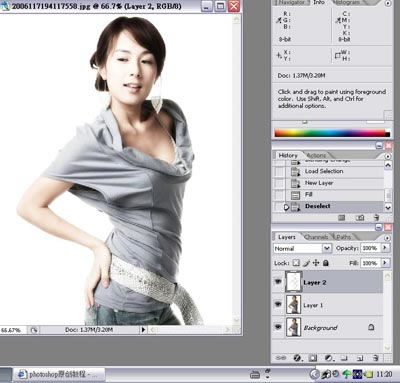Click History panel scroll up arrow
Image resolution: width=400 pixels, height=383 pixels.
point(388,165)
